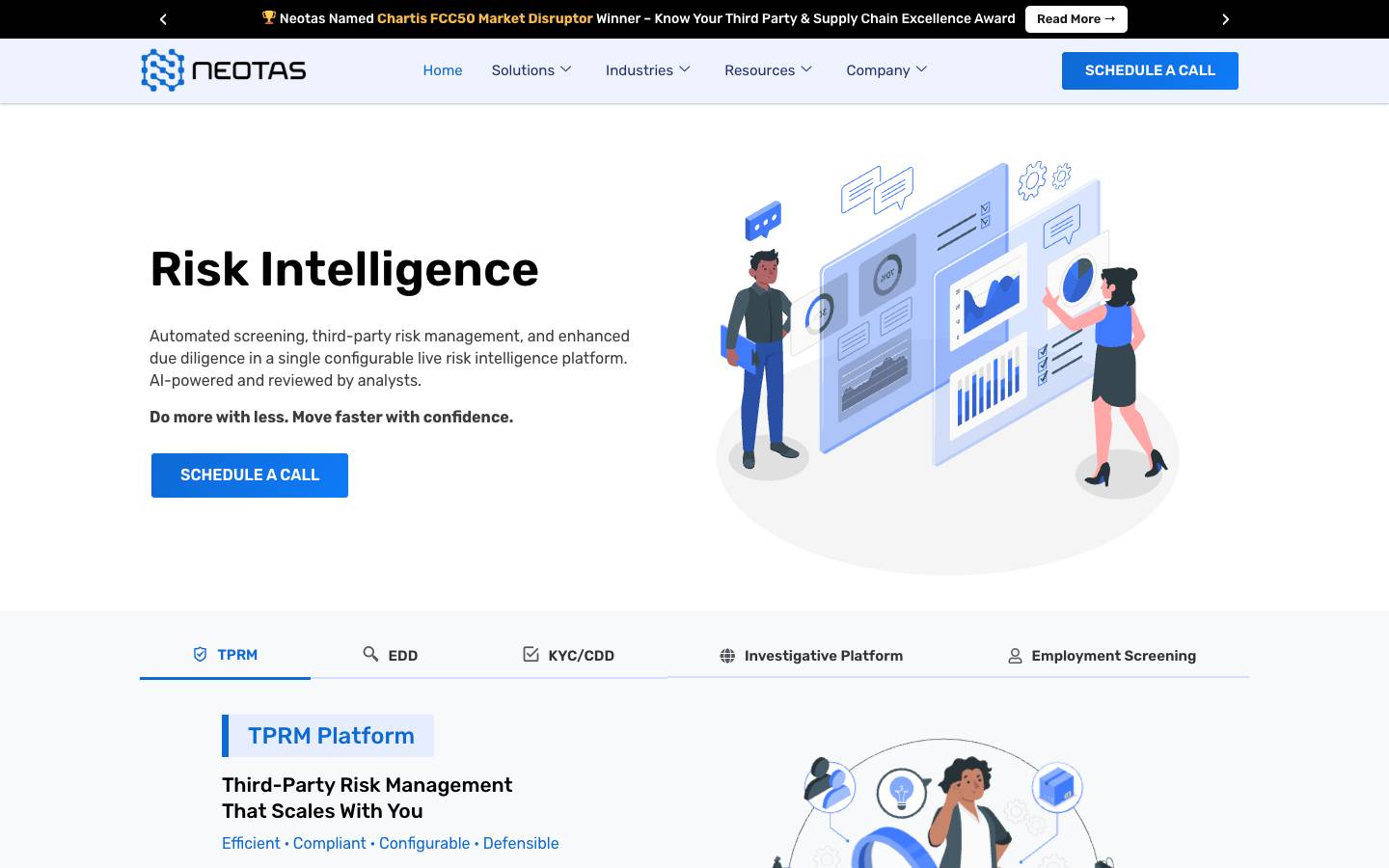Screen dimensions: 1389x868
Task: Click the Read More button
Action: tap(1076, 19)
